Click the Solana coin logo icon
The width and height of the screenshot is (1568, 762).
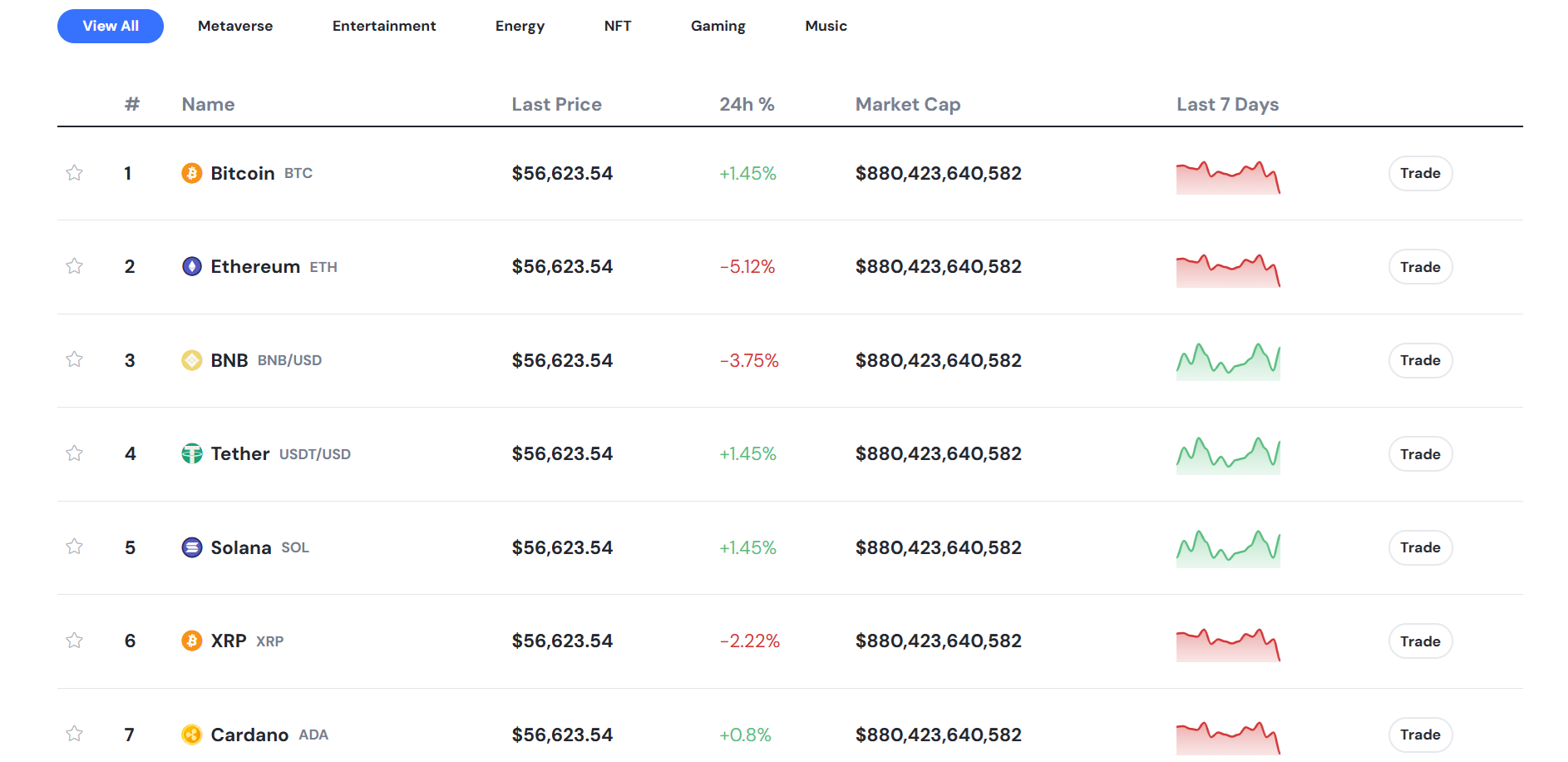click(x=191, y=547)
